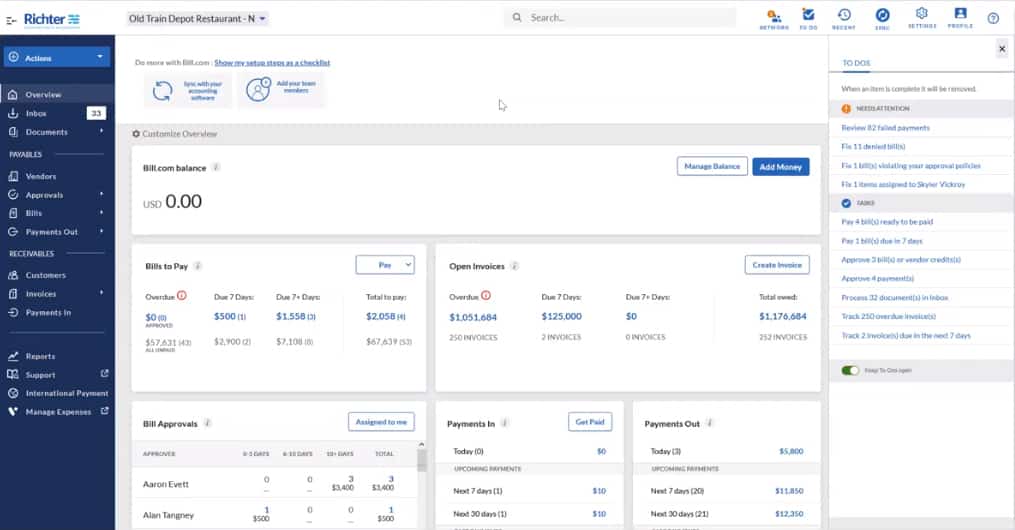Click the overdue warning icon in Bills to Pay
This screenshot has width=1015, height=530.
pyautogui.click(x=182, y=296)
